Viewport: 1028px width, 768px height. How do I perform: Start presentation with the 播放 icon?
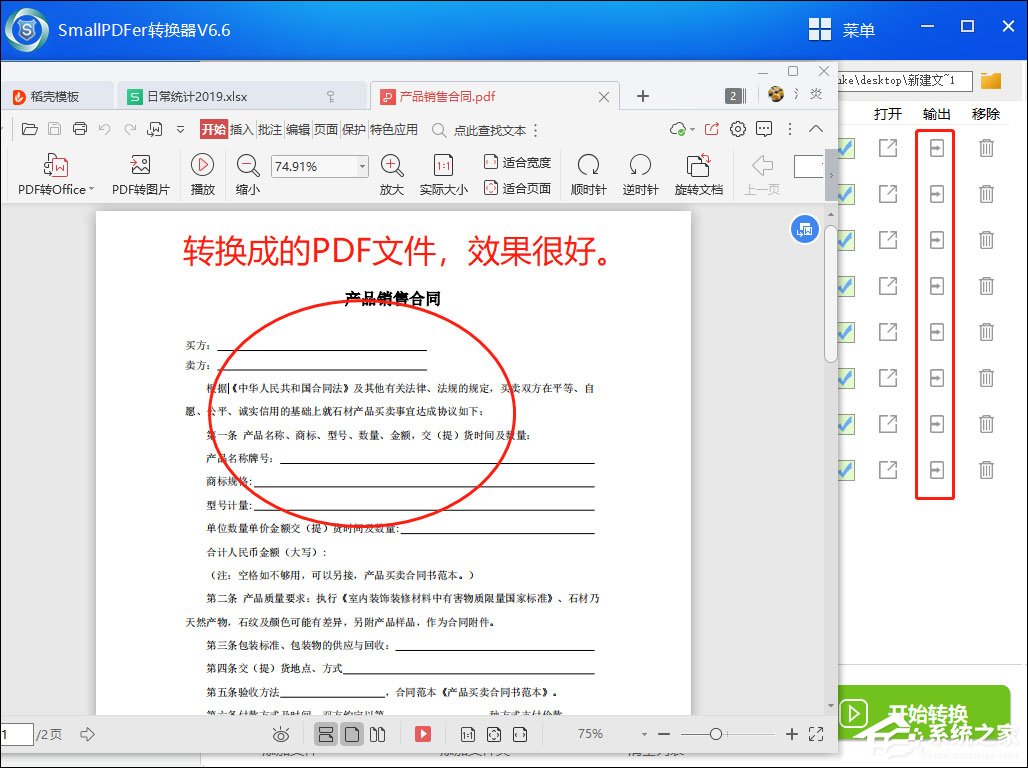(x=202, y=167)
